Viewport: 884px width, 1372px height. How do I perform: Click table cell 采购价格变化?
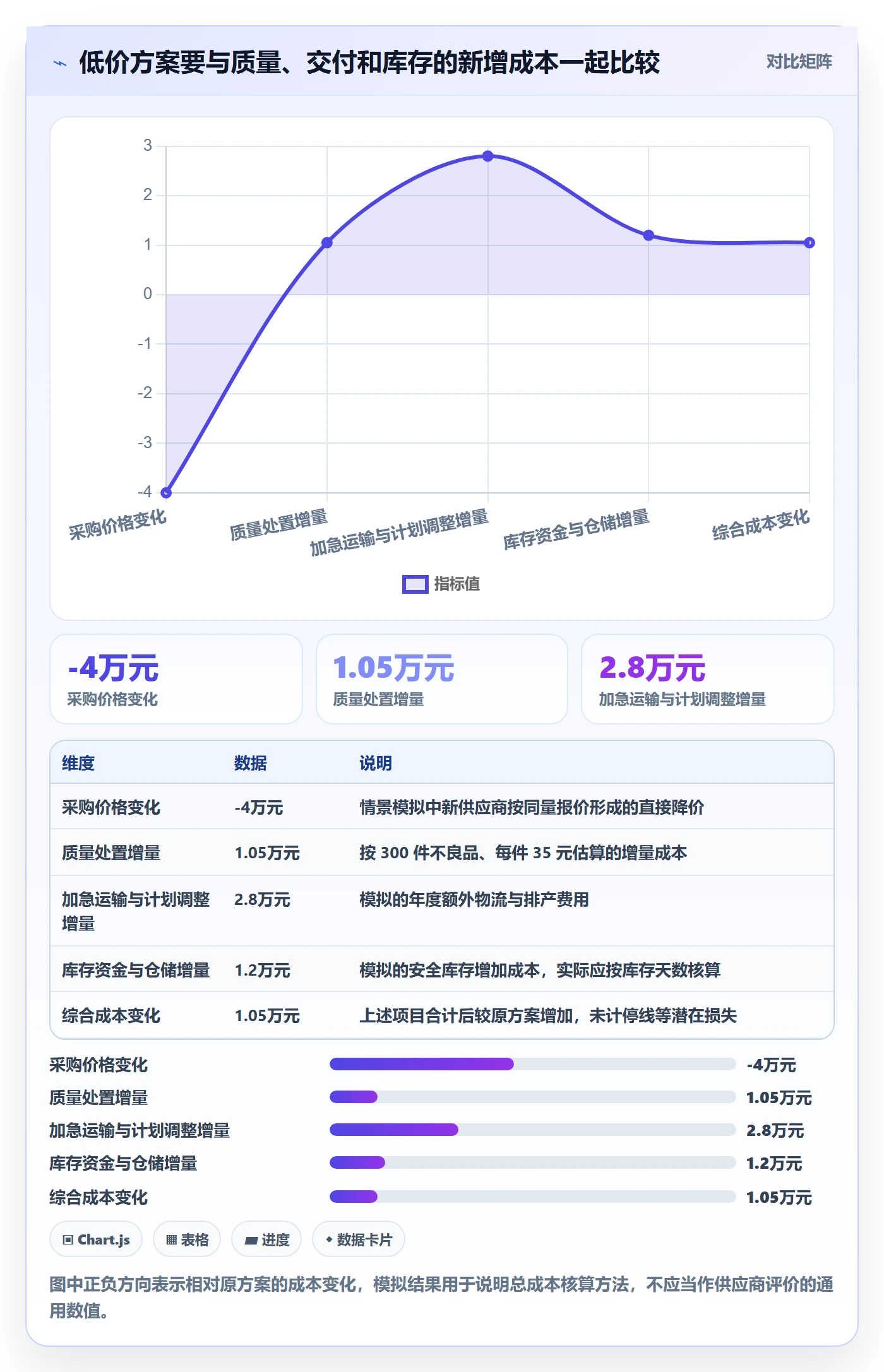(111, 807)
